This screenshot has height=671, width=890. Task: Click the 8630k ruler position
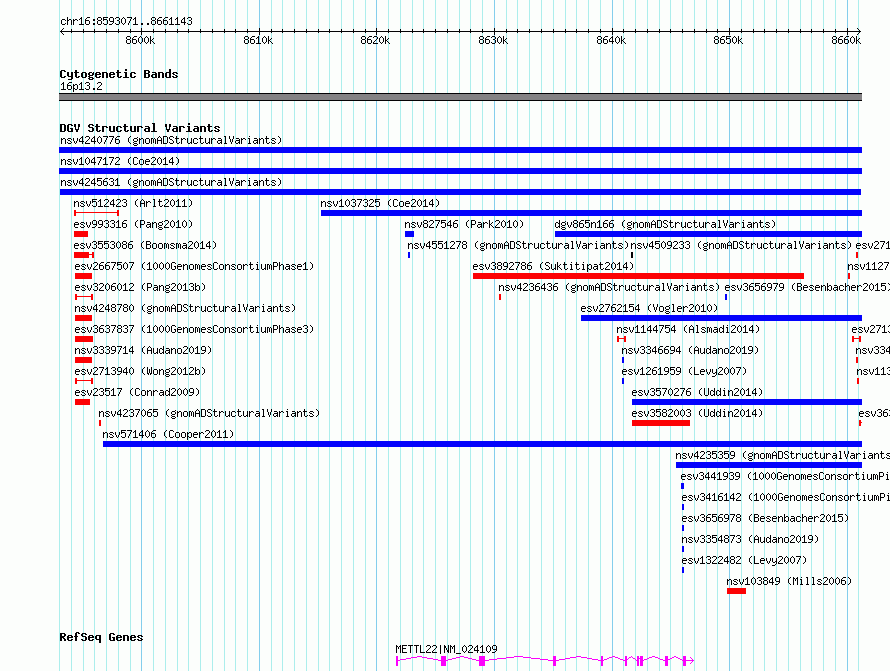[x=493, y=40]
